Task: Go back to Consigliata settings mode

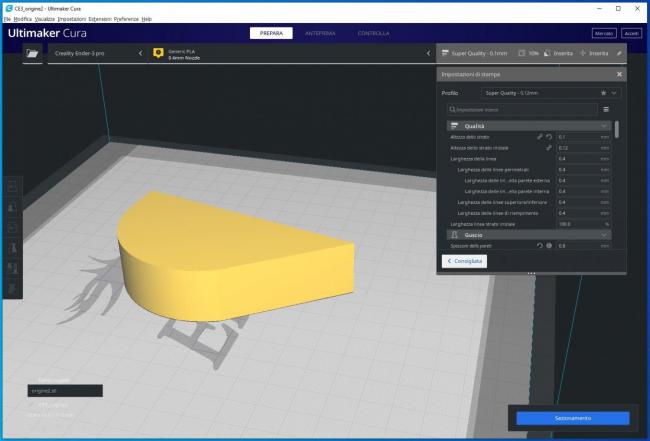Action: (x=465, y=260)
